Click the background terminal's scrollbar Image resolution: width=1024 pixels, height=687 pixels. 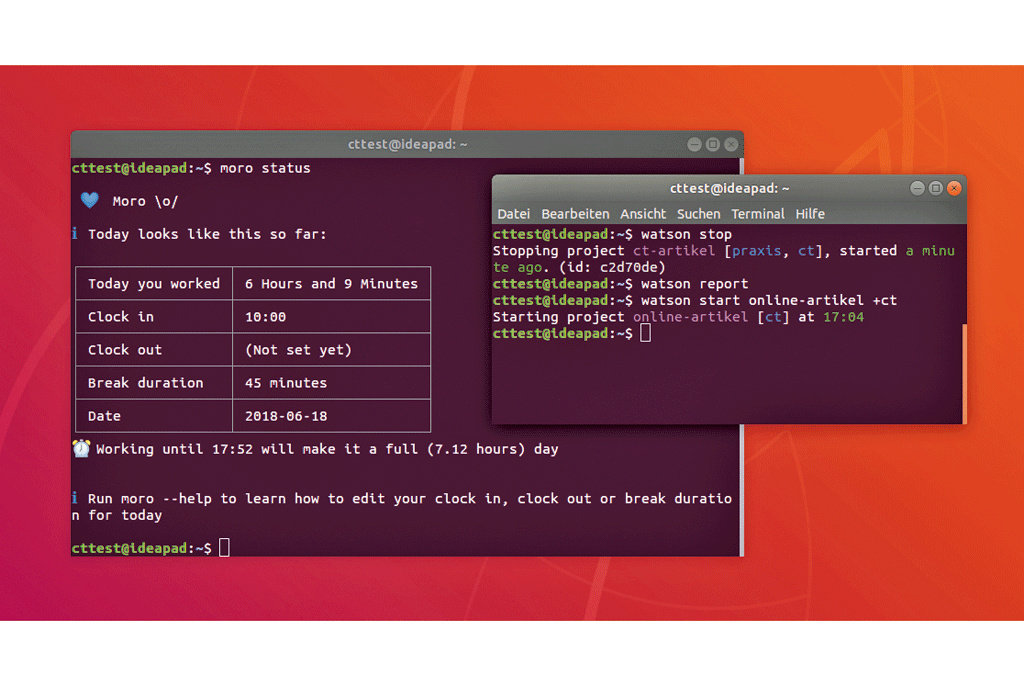tap(741, 490)
